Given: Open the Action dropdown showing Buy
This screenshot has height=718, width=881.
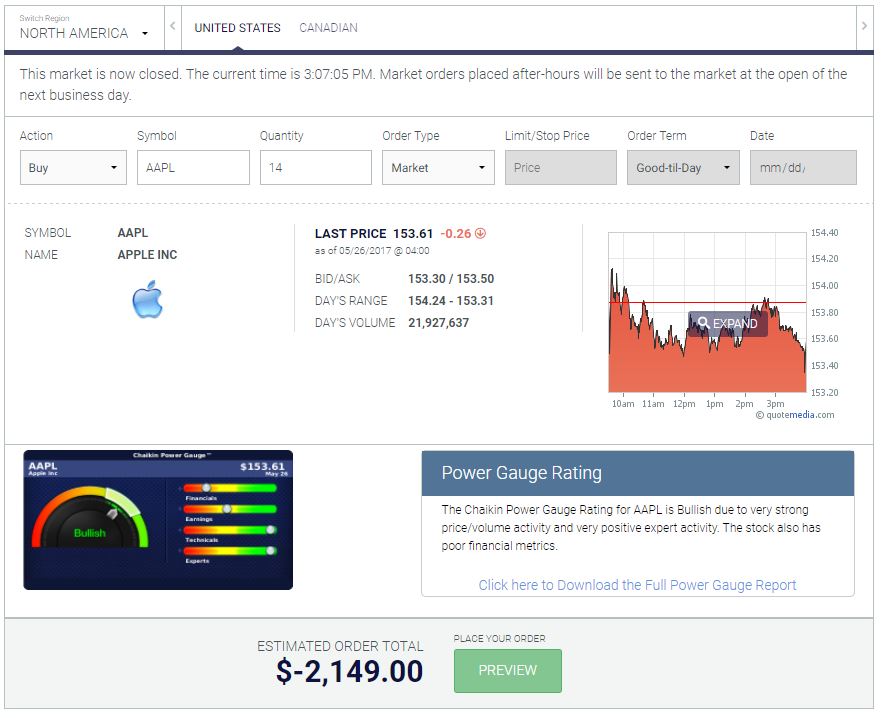Looking at the screenshot, I should tap(73, 167).
